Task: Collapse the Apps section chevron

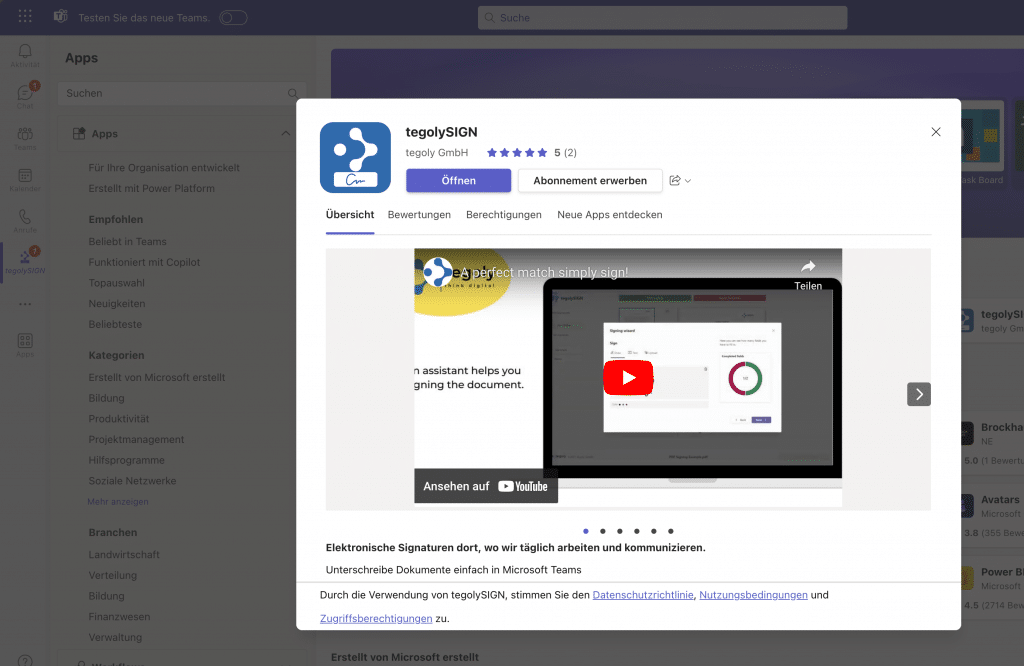Action: tap(285, 134)
